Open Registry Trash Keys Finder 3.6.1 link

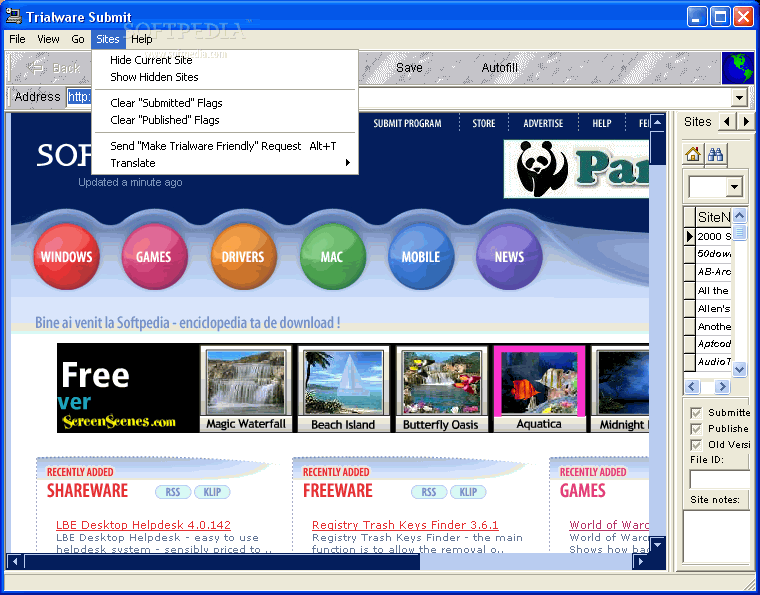click(x=405, y=525)
